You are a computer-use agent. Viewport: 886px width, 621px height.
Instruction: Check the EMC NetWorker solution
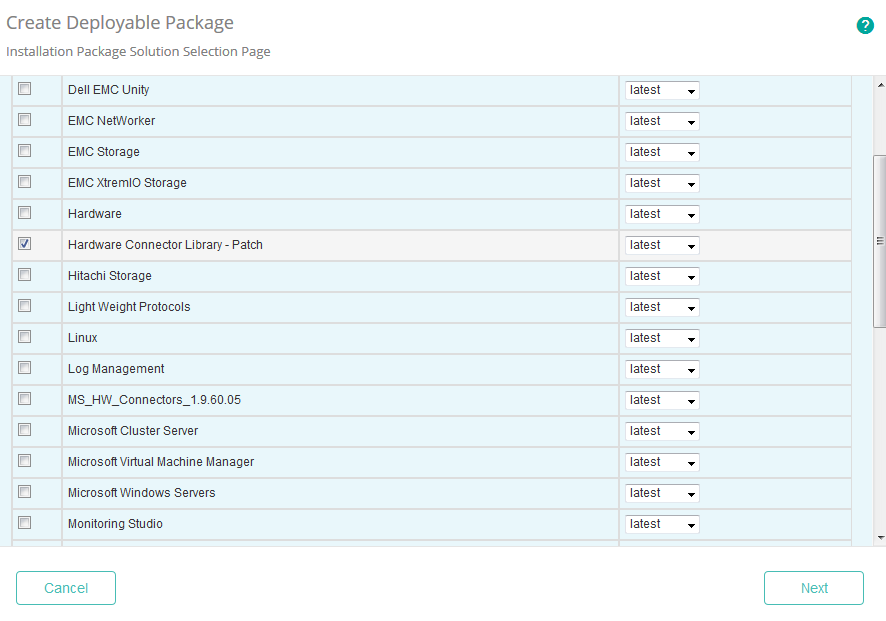coord(24,119)
